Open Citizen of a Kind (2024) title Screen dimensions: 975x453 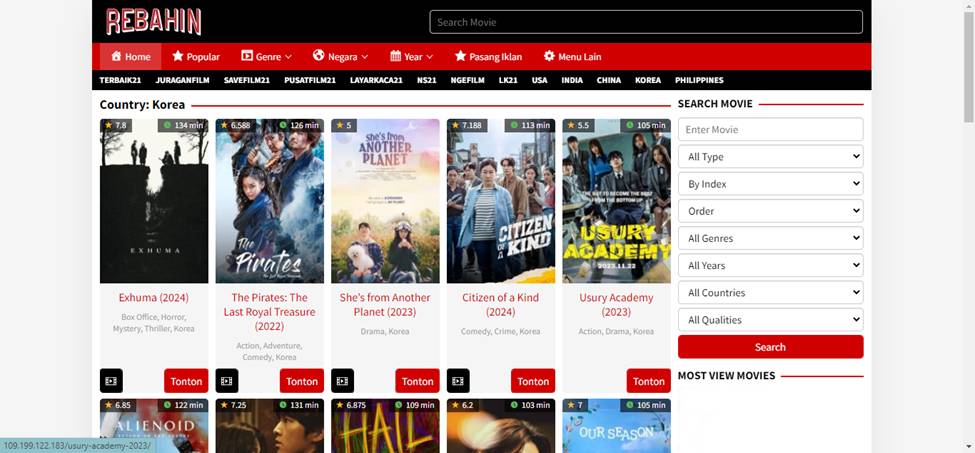pos(501,304)
